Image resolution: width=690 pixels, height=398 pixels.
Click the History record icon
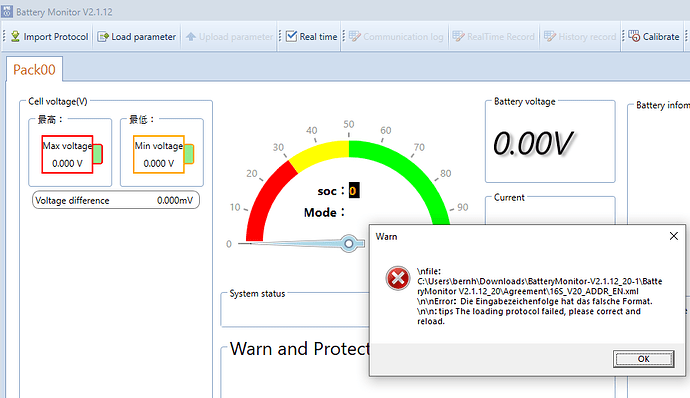(x=550, y=36)
